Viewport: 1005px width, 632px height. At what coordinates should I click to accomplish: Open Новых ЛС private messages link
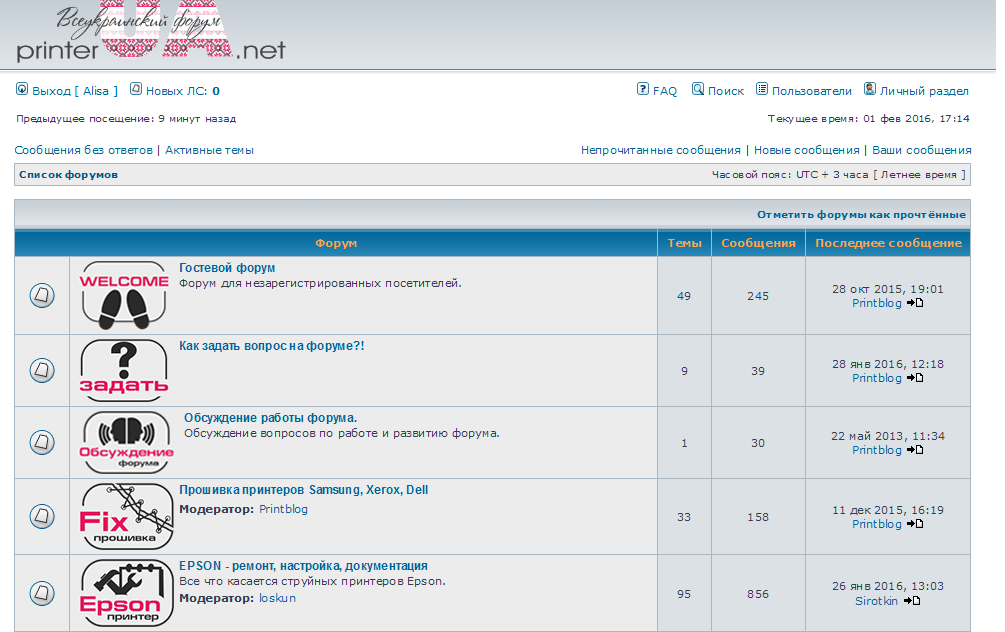point(183,91)
